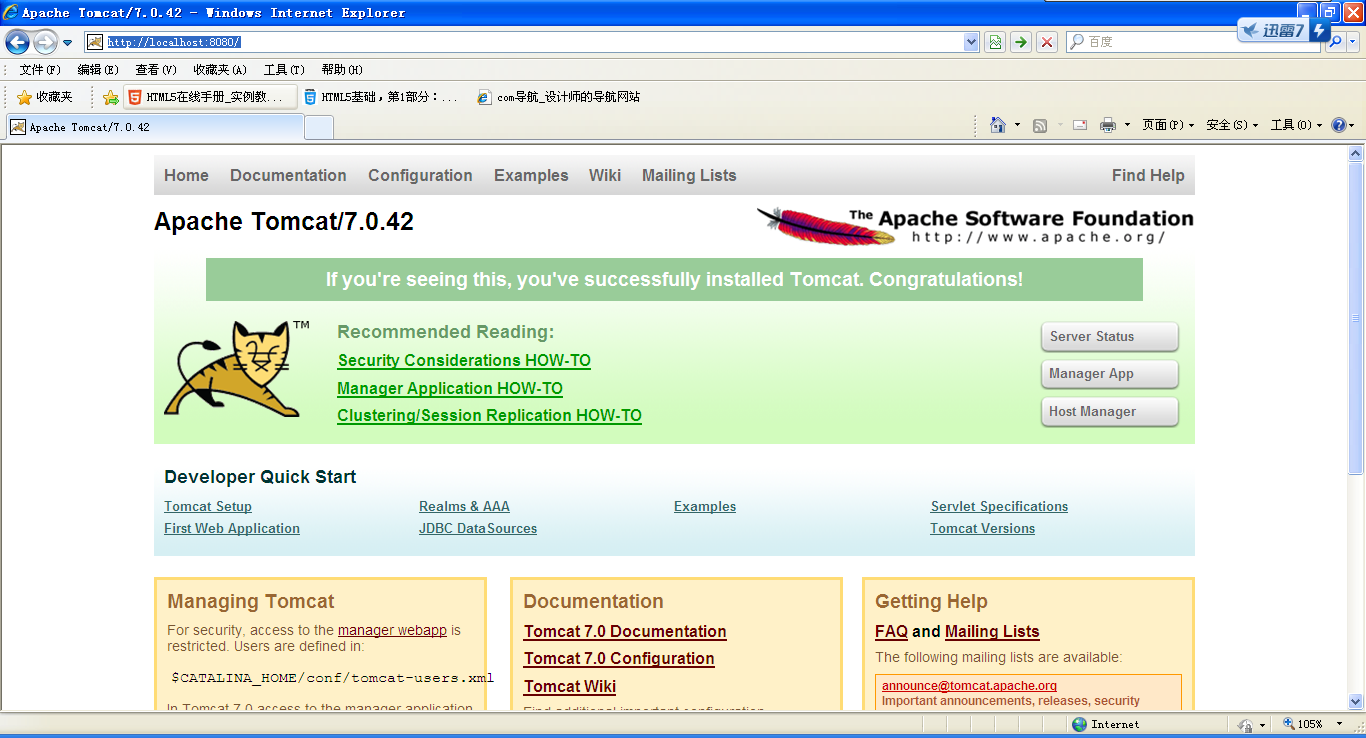Open the 帮助(H) menu

(342, 70)
